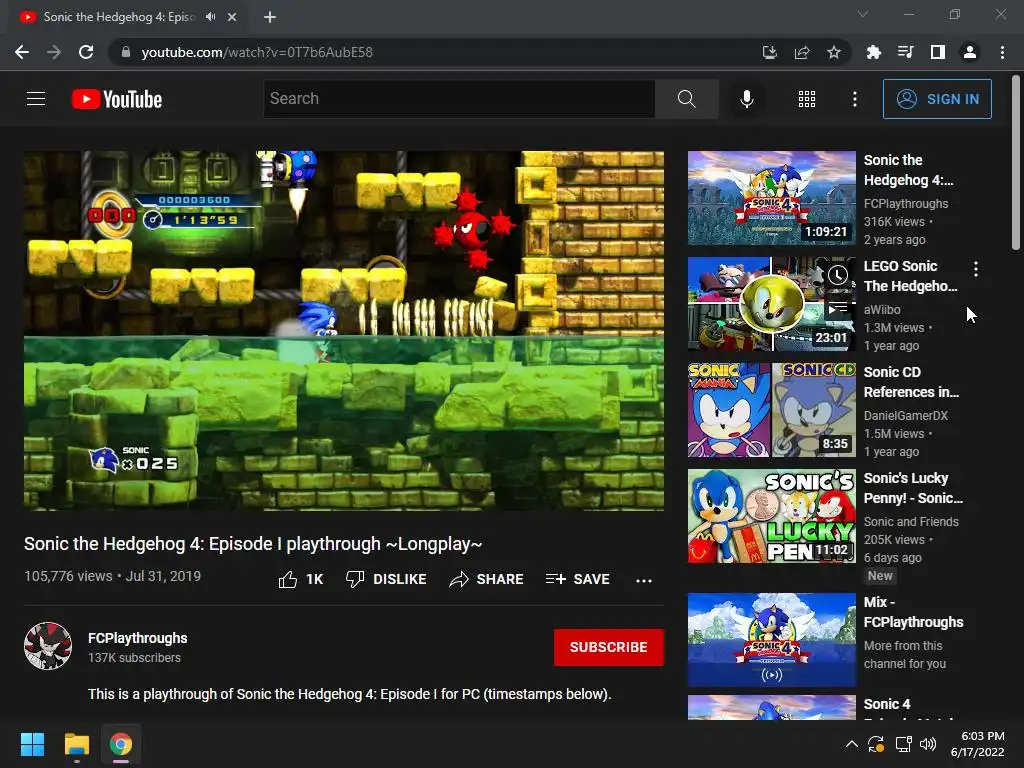The image size is (1024, 768).
Task: Start voice search with the microphone icon
Action: coord(746,99)
